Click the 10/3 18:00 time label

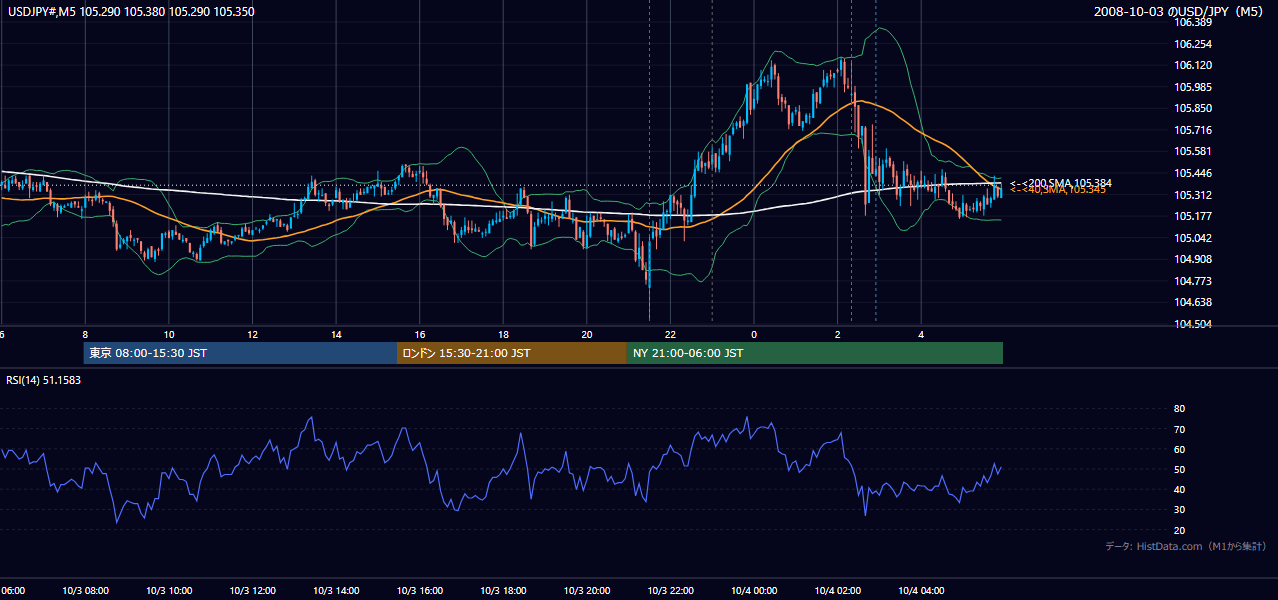click(x=503, y=590)
